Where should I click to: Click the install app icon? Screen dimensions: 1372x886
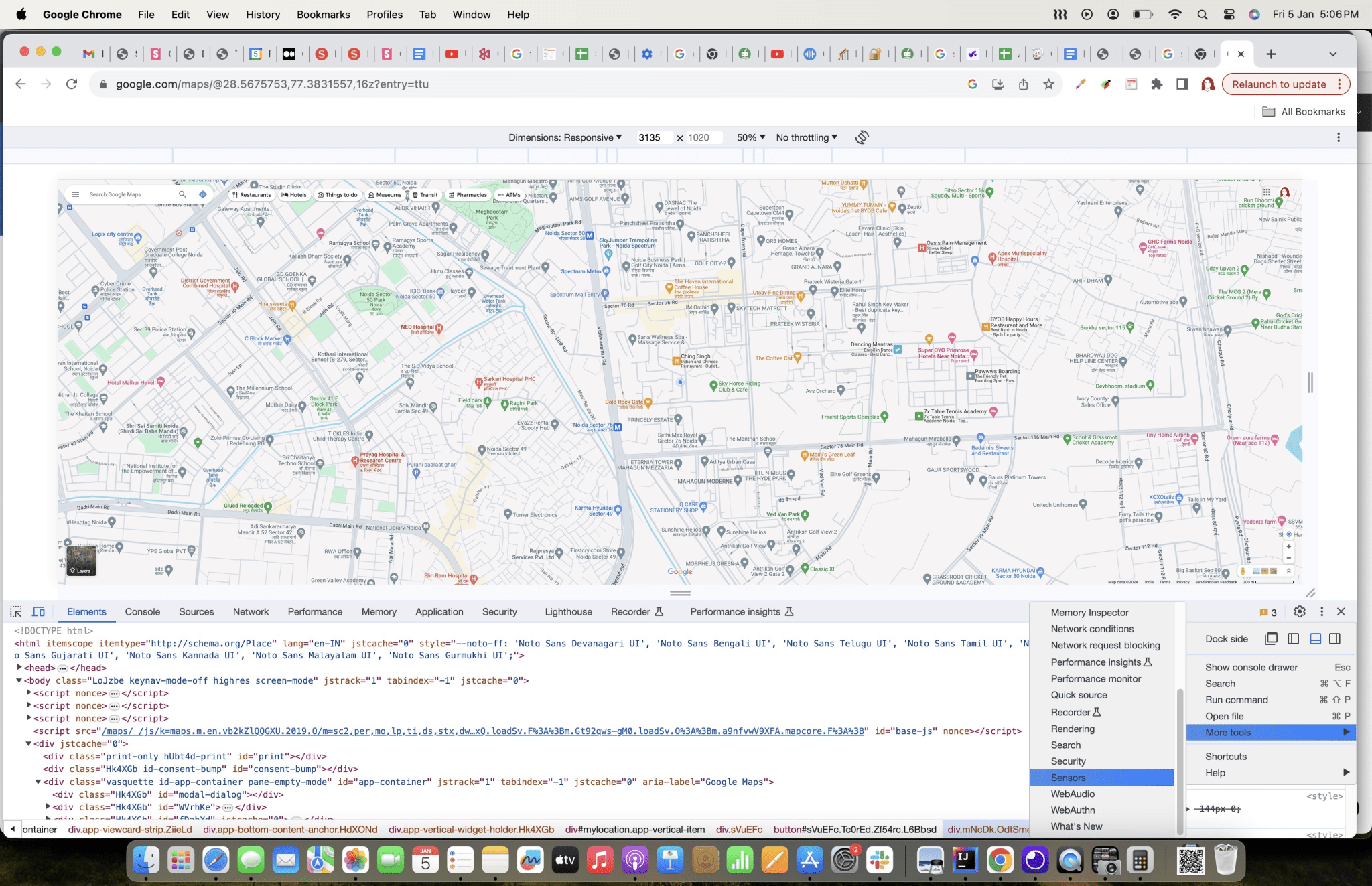[998, 84]
